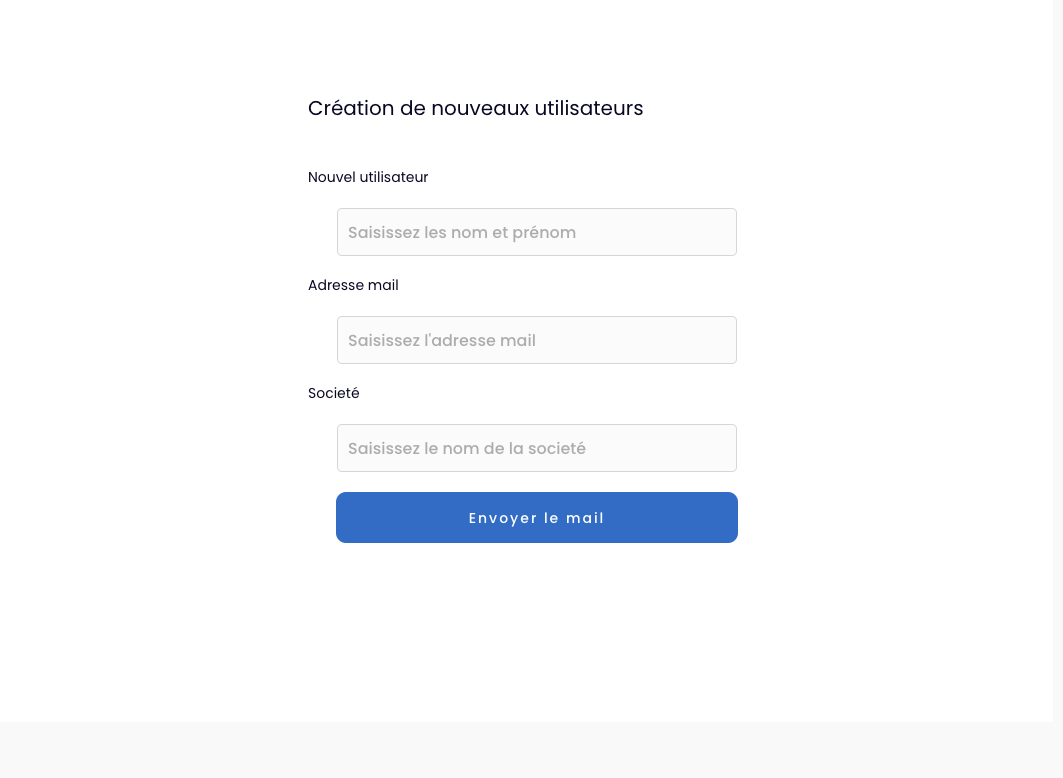
Task: Select the Adresse mail text box
Action: coord(536,340)
